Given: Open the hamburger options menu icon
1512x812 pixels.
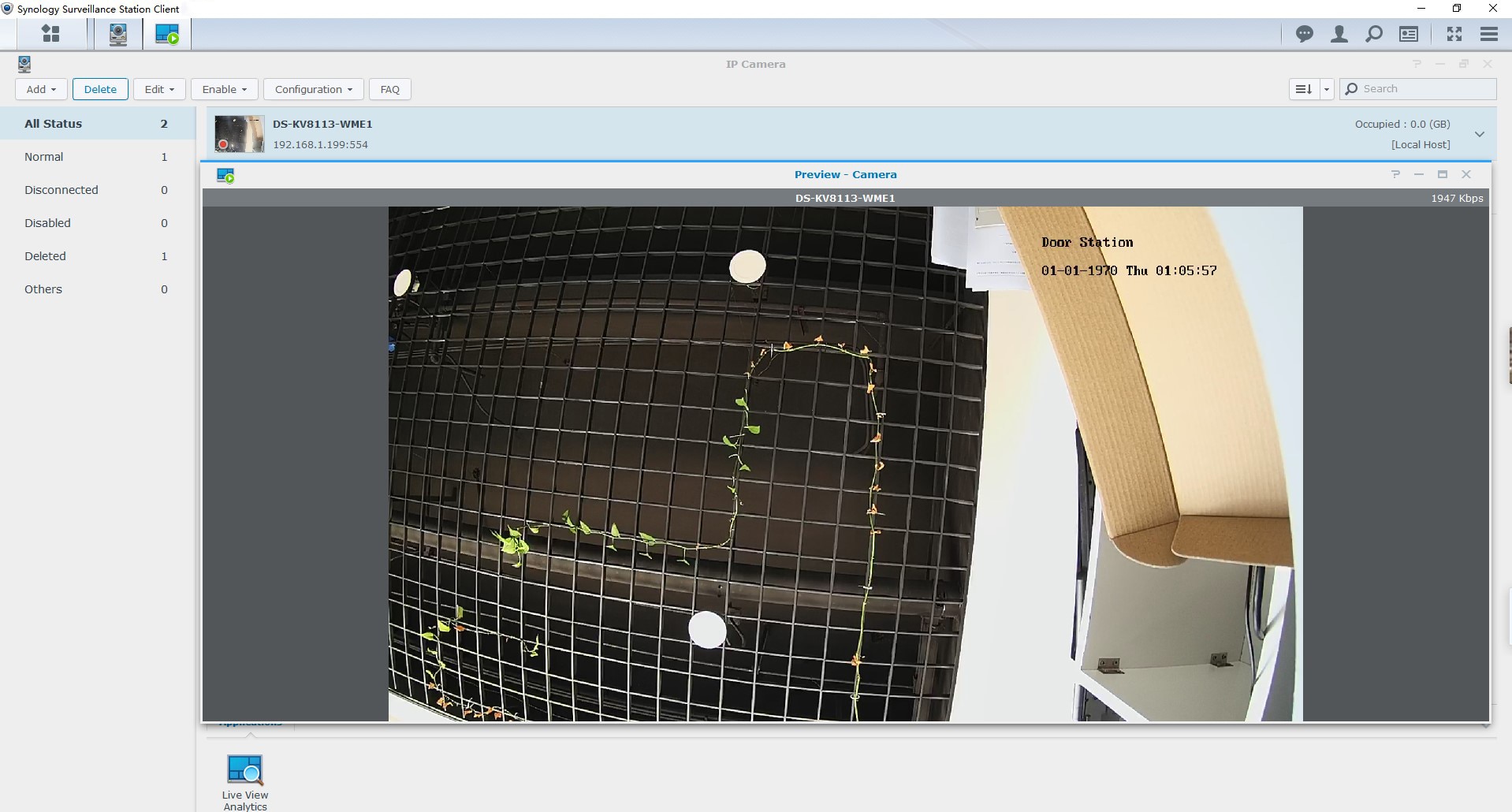Looking at the screenshot, I should click(1489, 34).
